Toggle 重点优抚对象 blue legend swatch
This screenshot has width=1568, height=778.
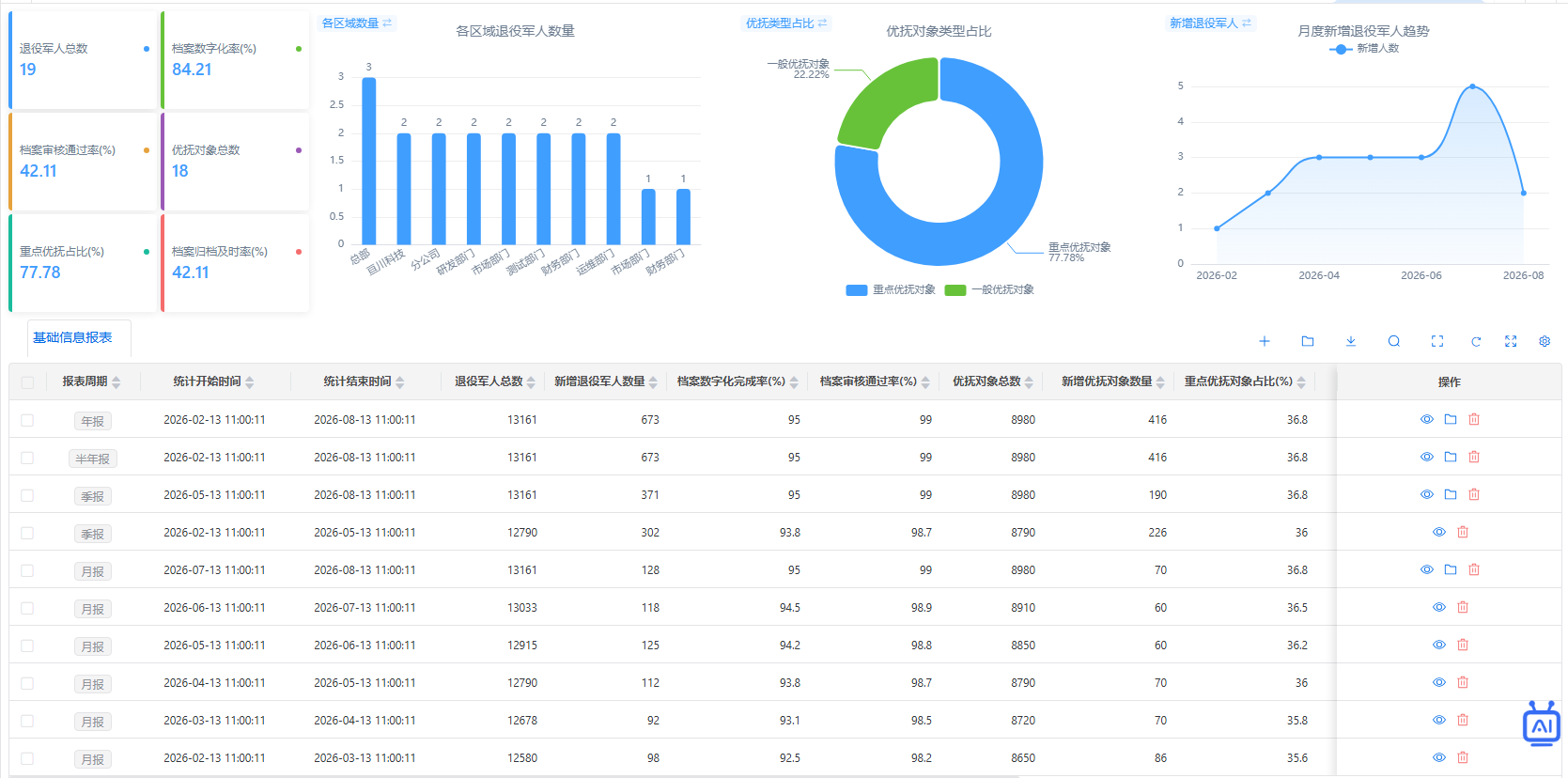pos(857,290)
